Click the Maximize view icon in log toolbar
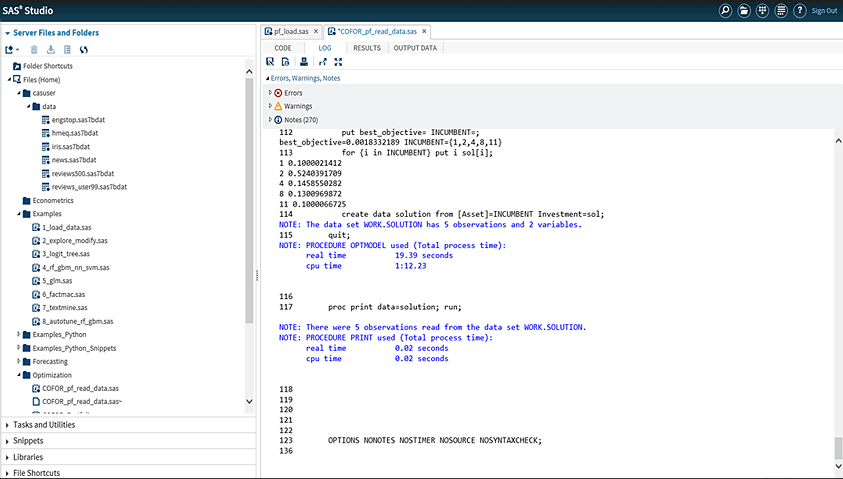 338,62
